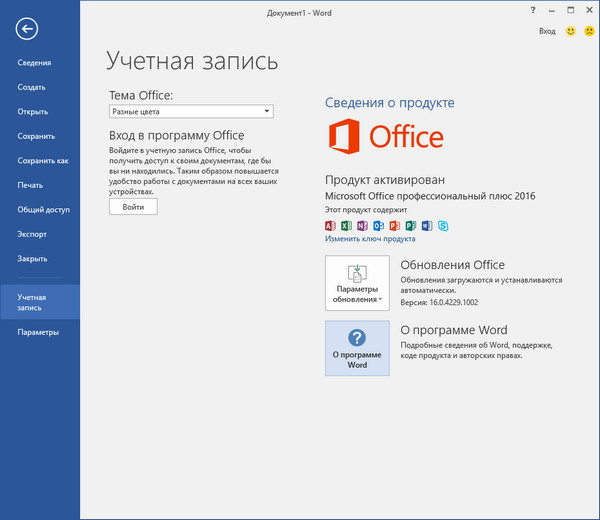Image resolution: width=600 pixels, height=520 pixels.
Task: Click the PowerPoint icon in product list
Action: pos(393,226)
